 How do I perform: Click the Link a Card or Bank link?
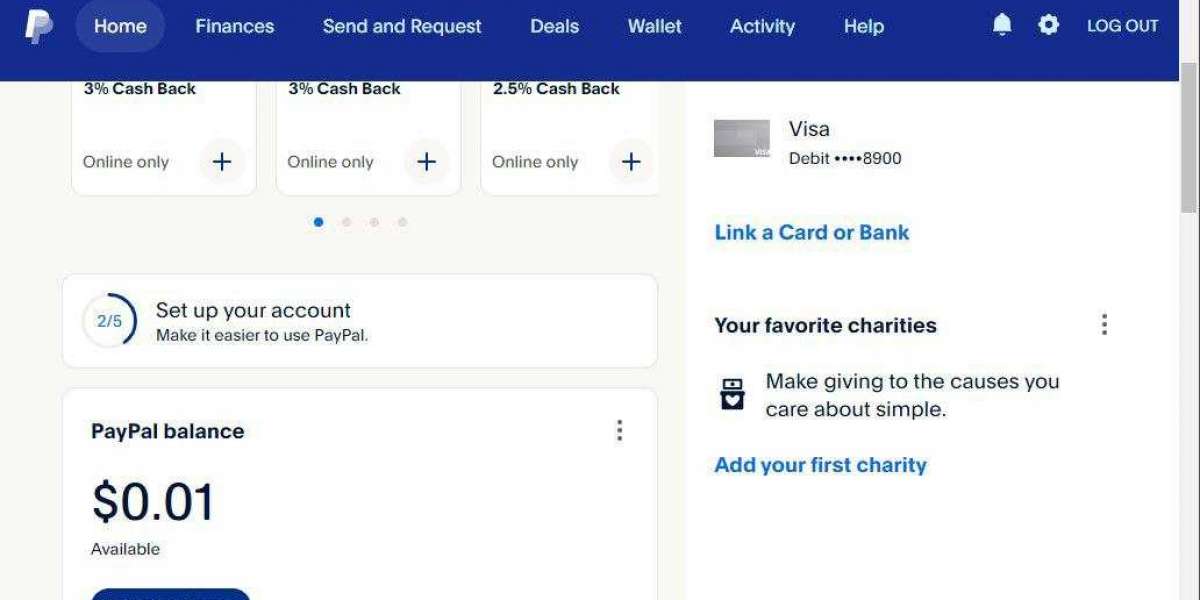(x=812, y=233)
